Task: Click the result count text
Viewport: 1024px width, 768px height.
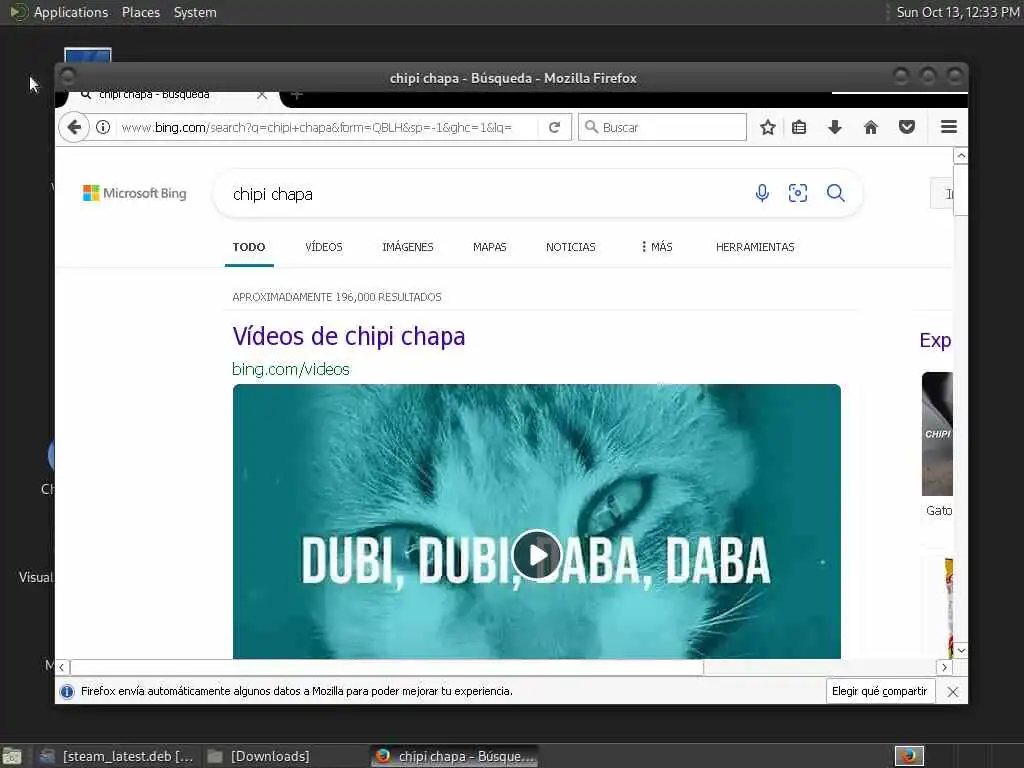Action: click(x=337, y=297)
